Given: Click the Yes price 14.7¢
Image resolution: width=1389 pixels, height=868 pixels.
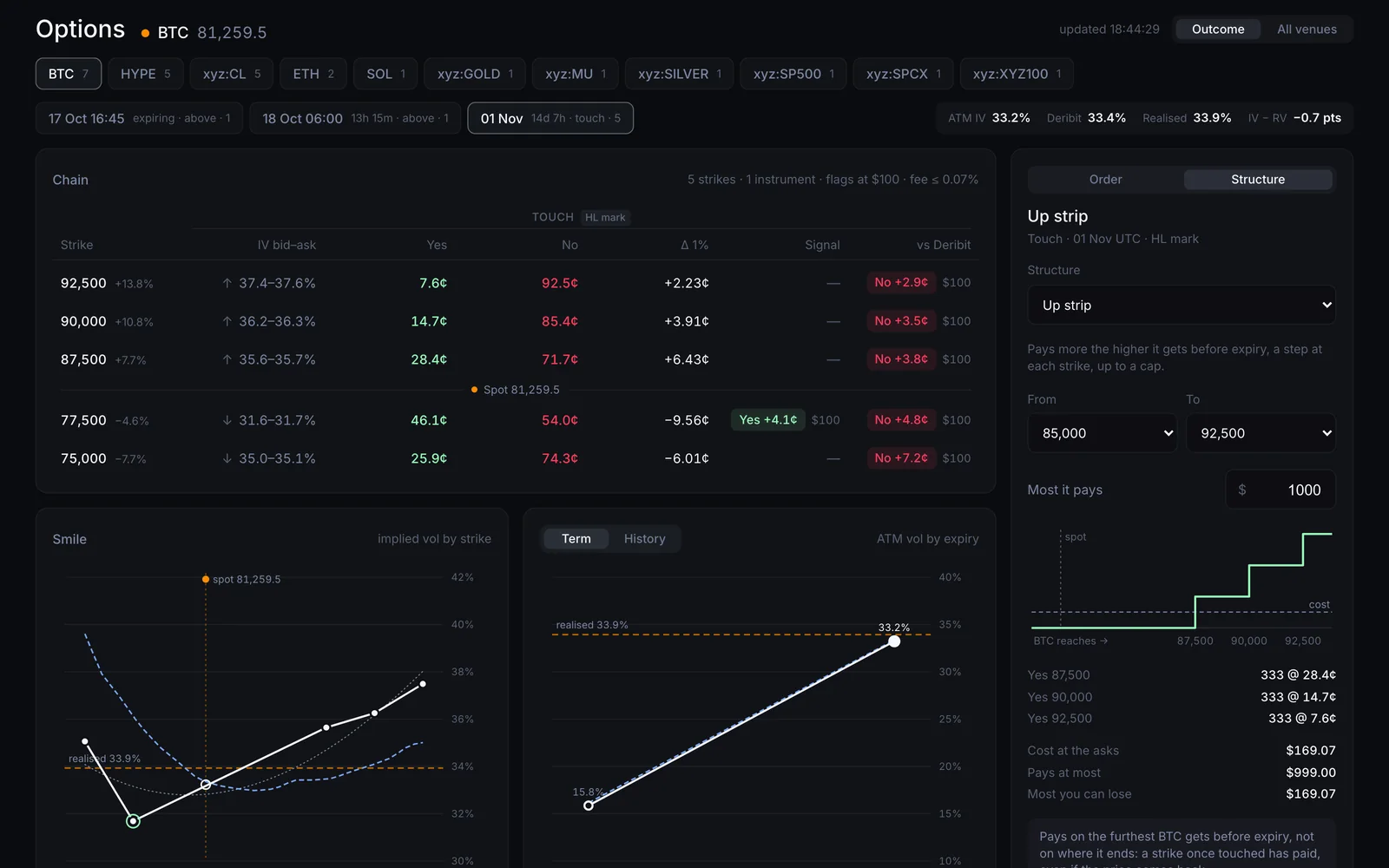Looking at the screenshot, I should pos(429,321).
